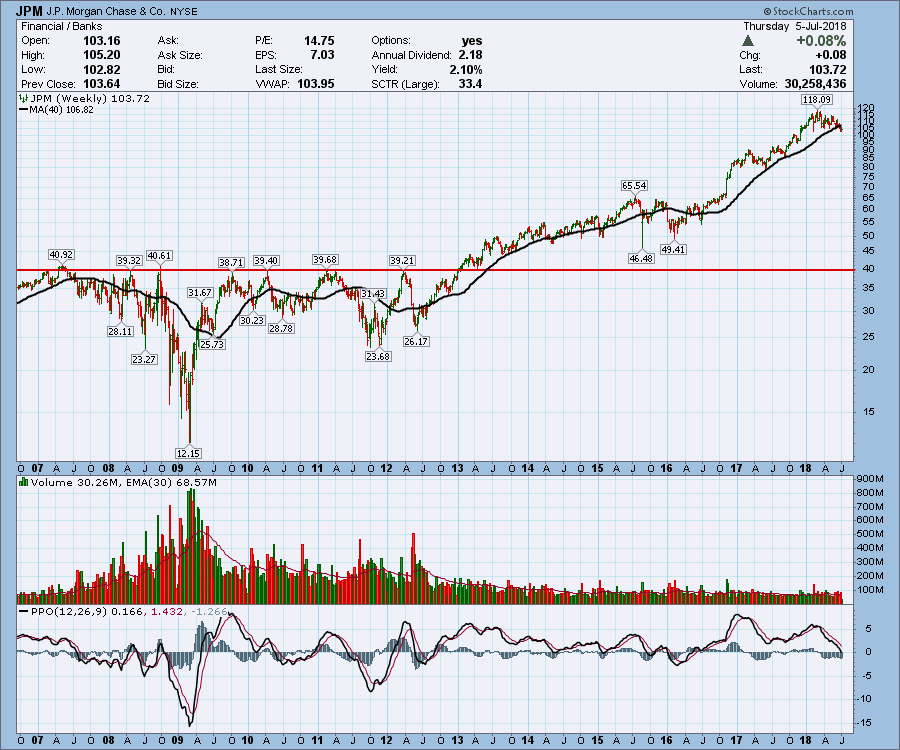
Task: Click the 31.67 price label
Action: (200, 293)
